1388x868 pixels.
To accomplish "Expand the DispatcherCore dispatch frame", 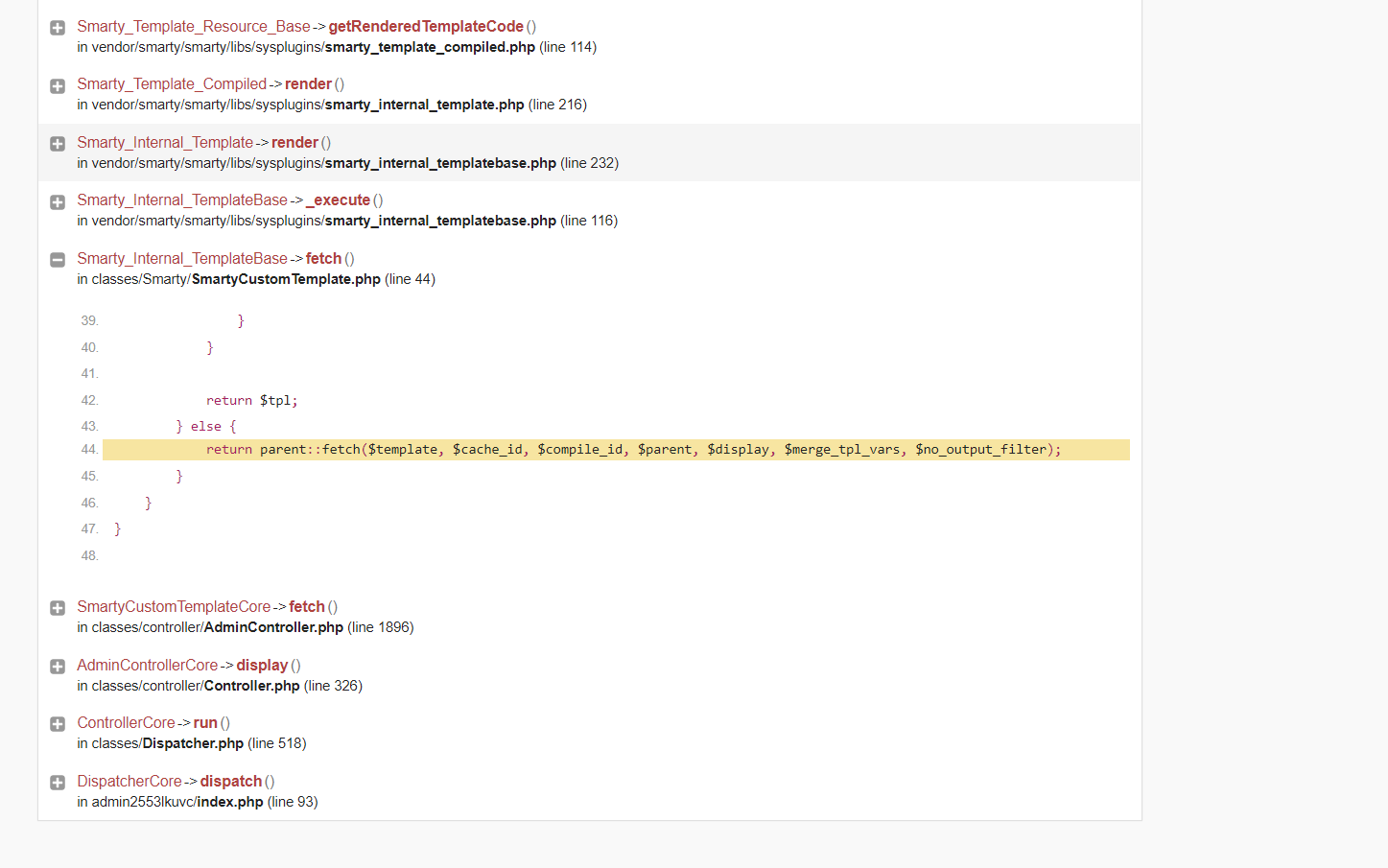I will pyautogui.click(x=58, y=783).
